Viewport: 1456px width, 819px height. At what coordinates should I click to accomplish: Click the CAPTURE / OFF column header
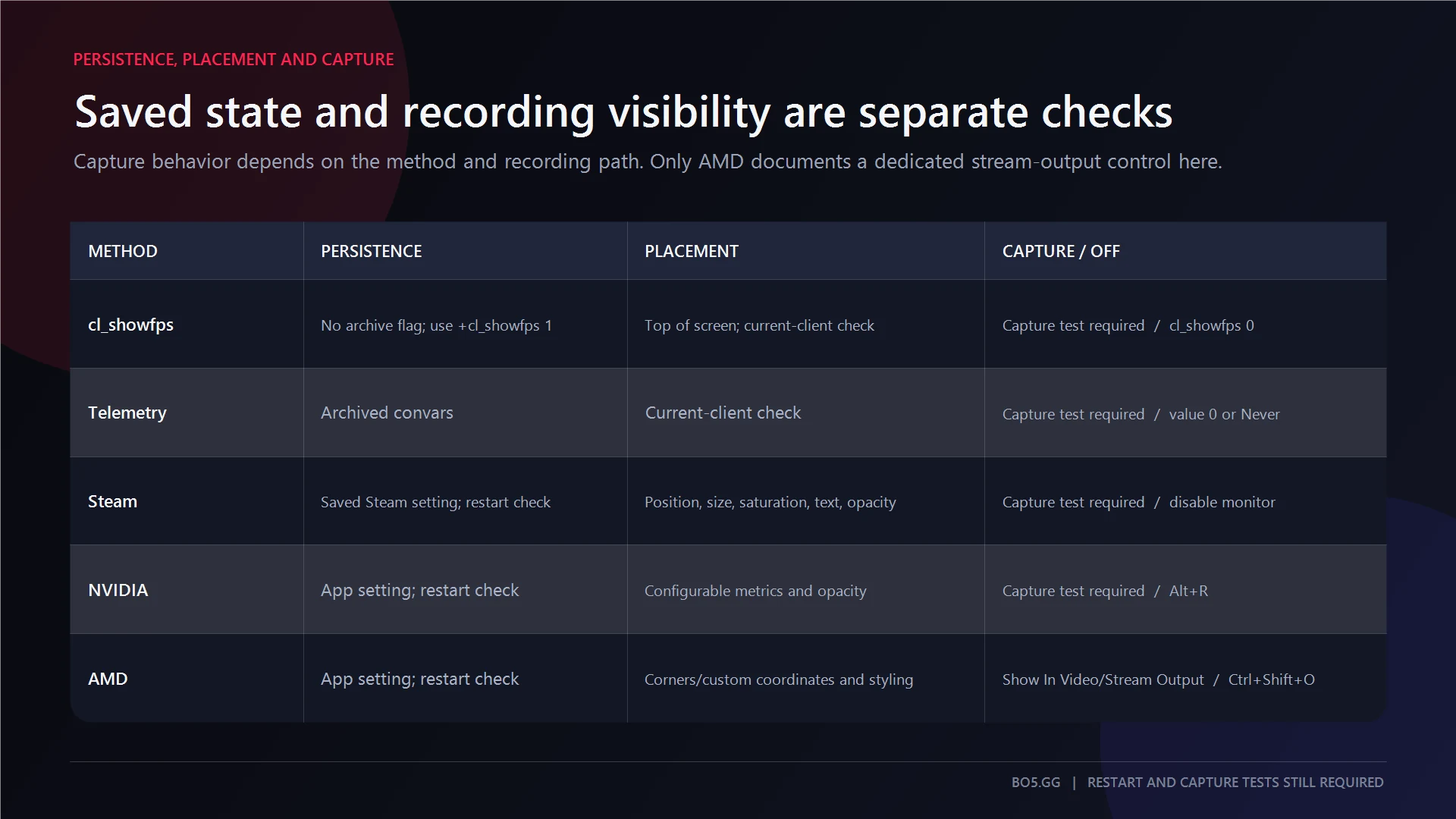(1060, 251)
